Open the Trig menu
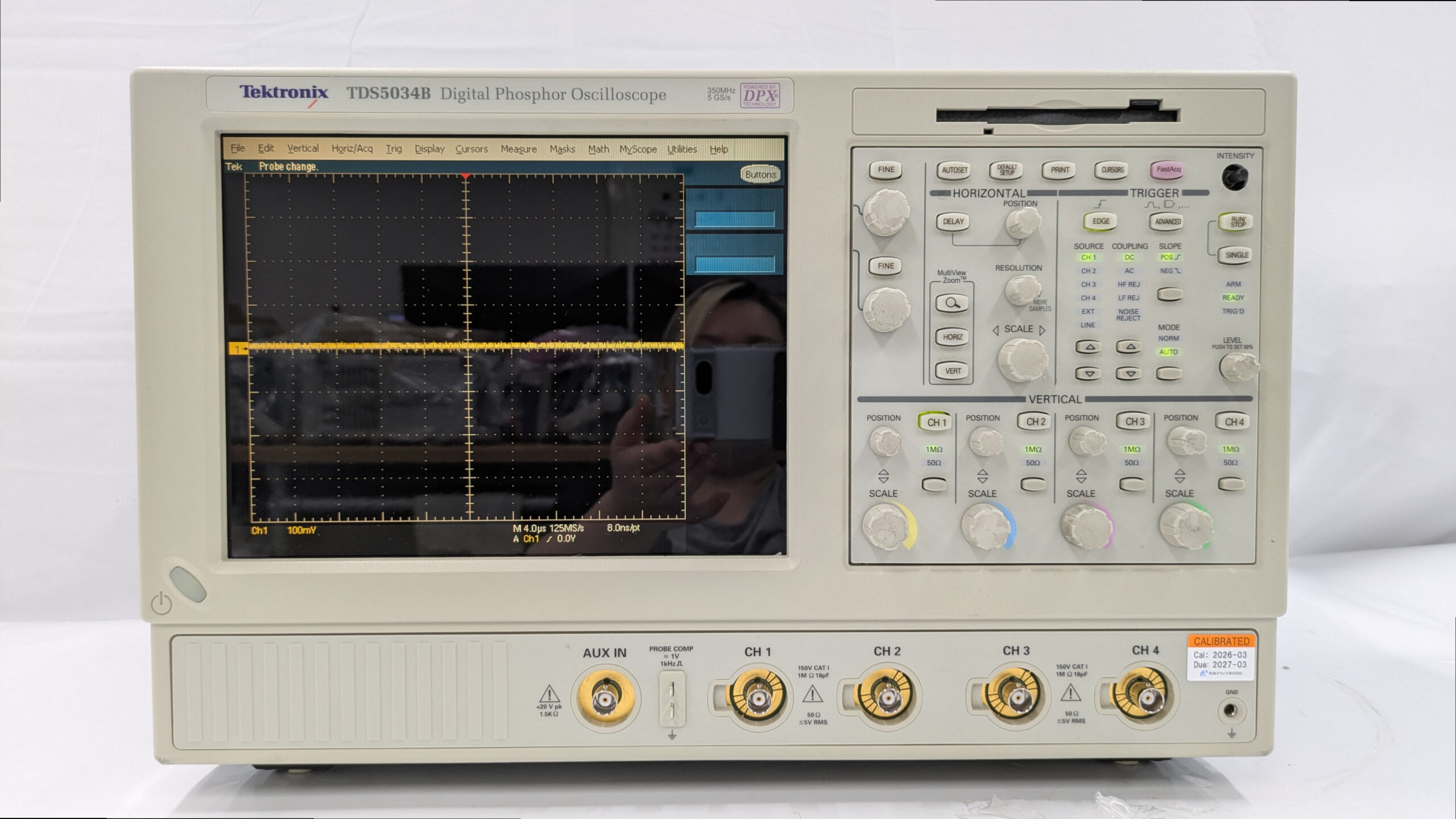The width and height of the screenshot is (1456, 819). (394, 149)
